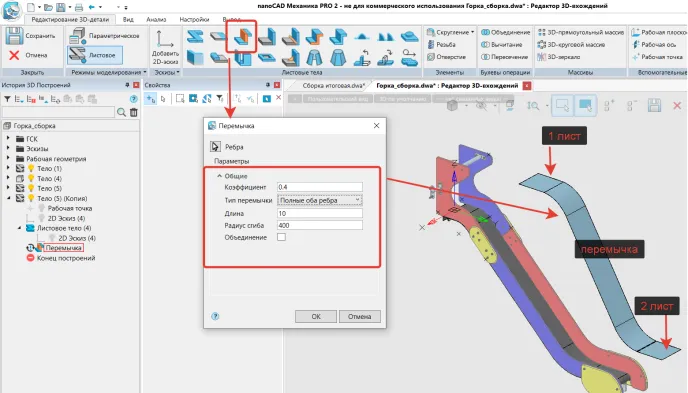Click help icon in history panel toolbar
Viewport: 688px width, 393px height.
click(x=133, y=99)
